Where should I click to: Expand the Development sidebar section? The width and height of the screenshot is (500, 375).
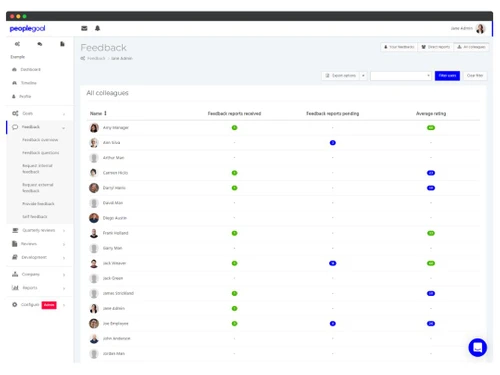(64, 258)
